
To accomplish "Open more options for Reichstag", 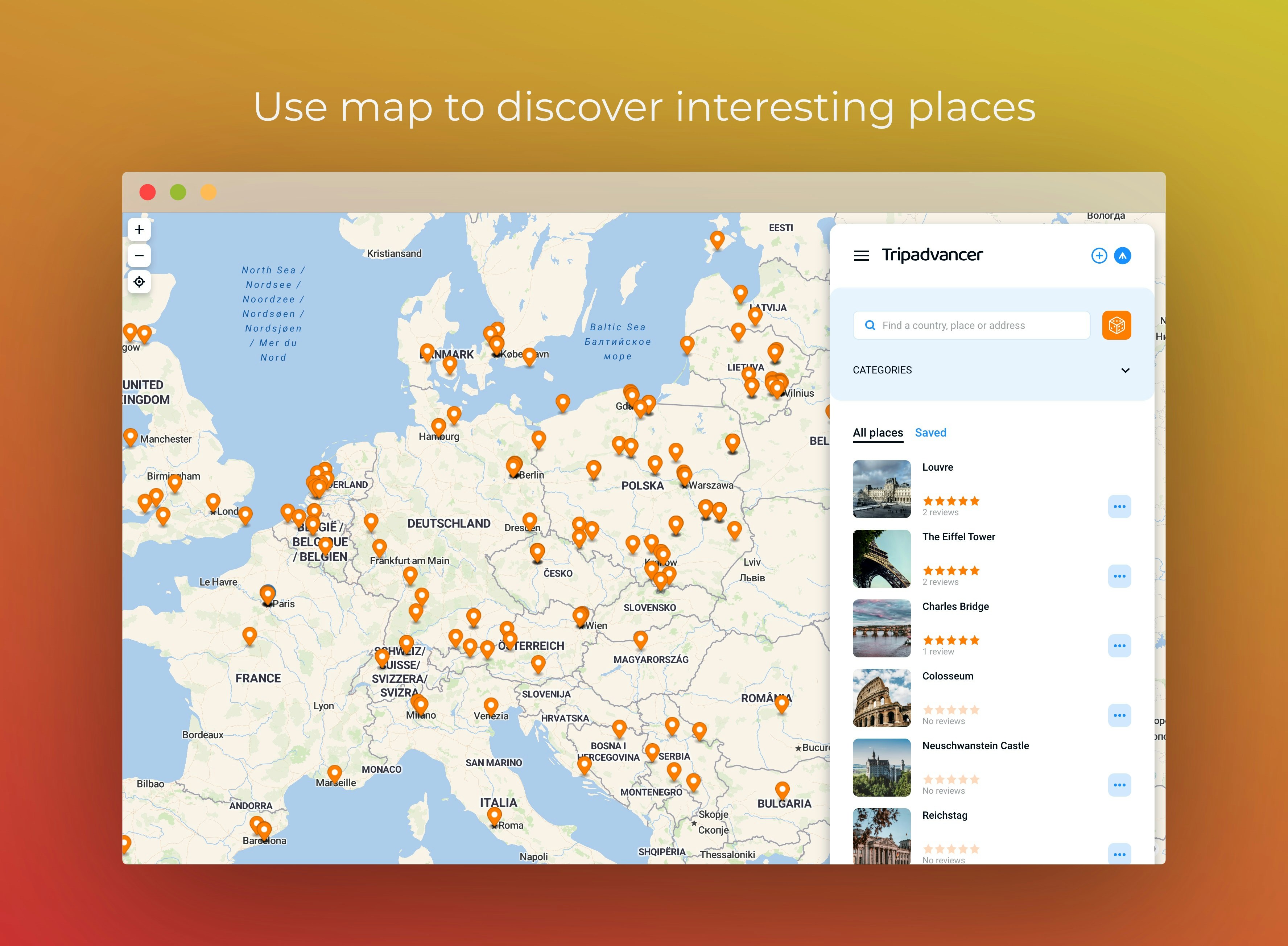I will pos(1120,854).
